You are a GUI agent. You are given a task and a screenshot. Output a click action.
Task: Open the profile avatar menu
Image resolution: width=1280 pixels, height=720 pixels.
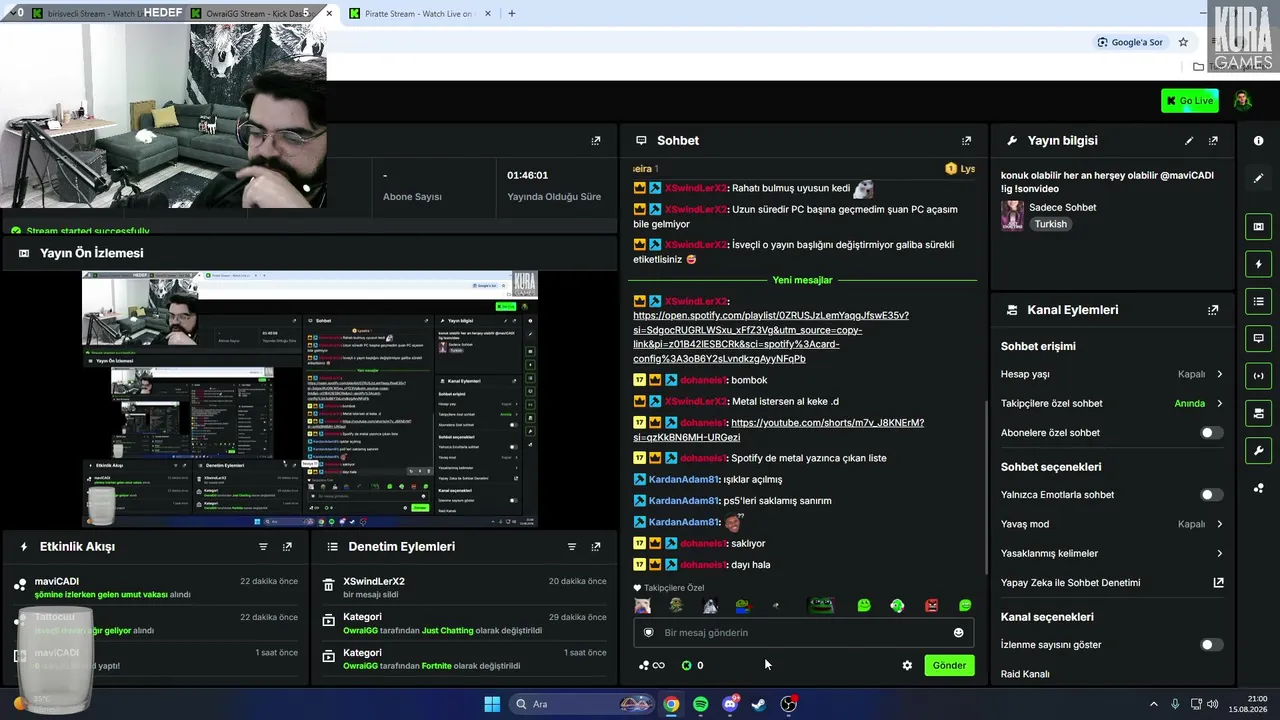(1242, 100)
